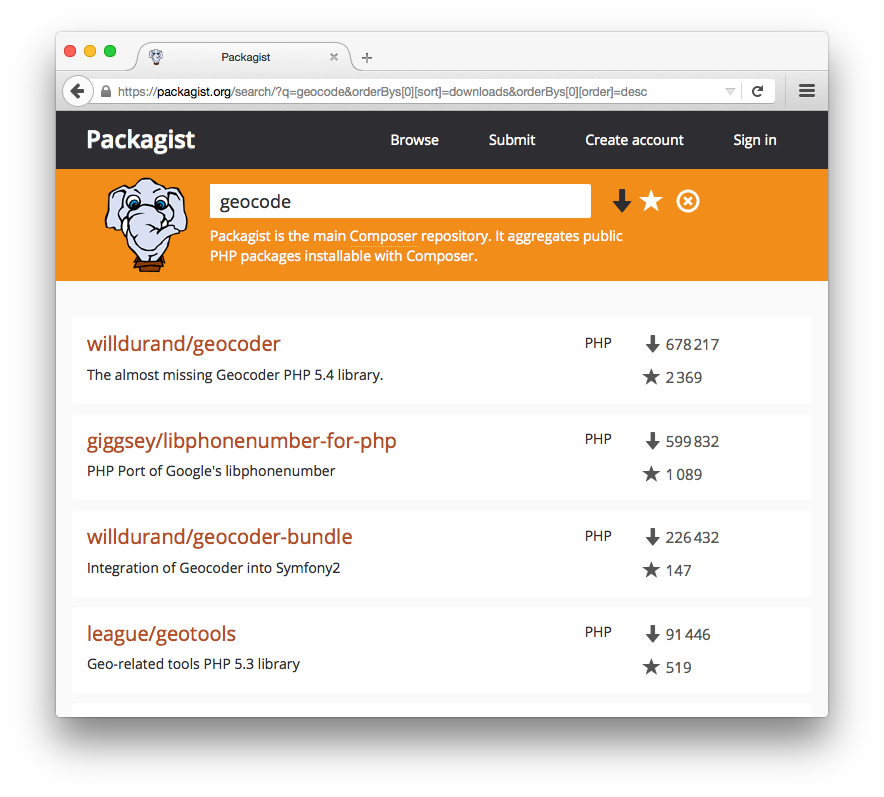Open giggsey/libphonenumber-for-php package link
884x797 pixels.
(x=242, y=441)
